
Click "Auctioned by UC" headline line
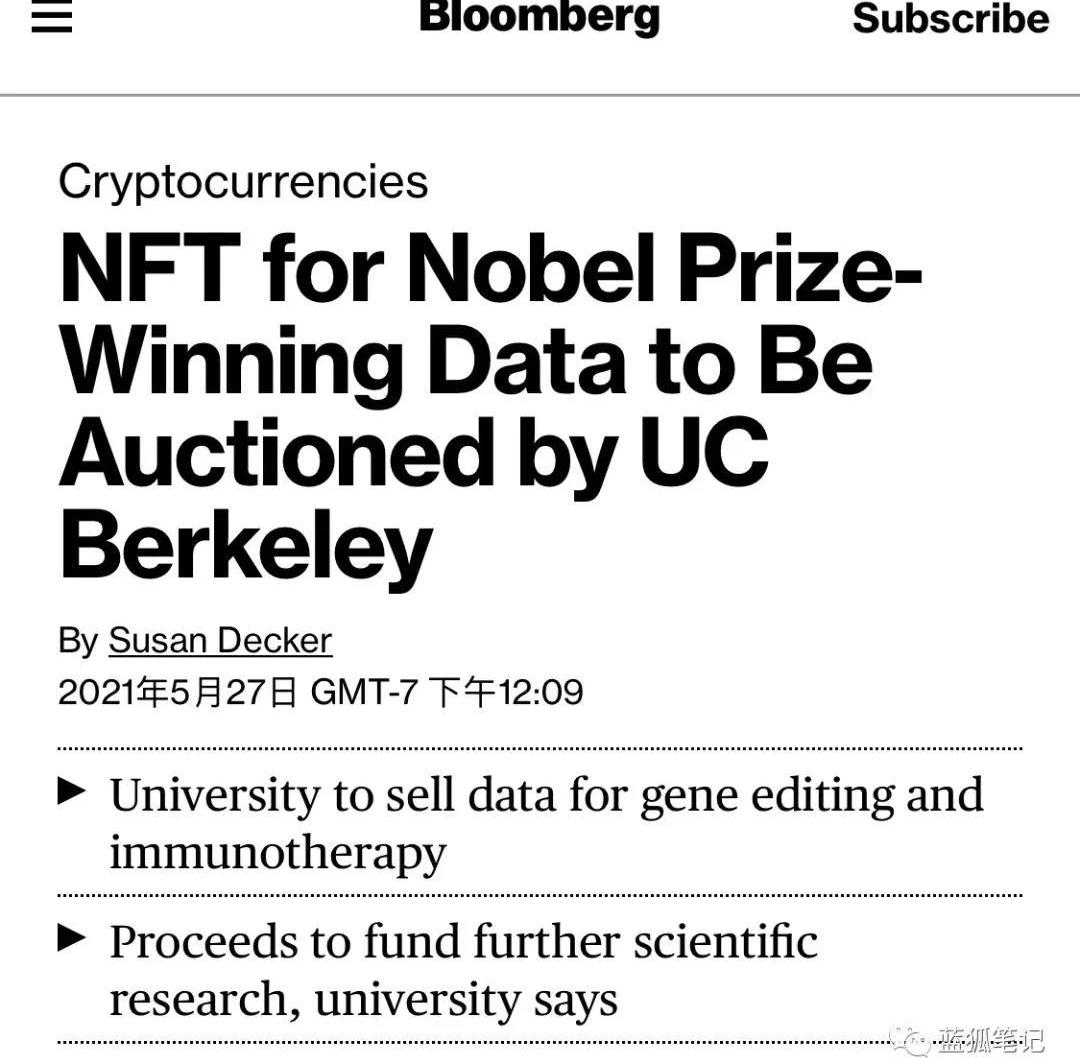click(x=414, y=453)
